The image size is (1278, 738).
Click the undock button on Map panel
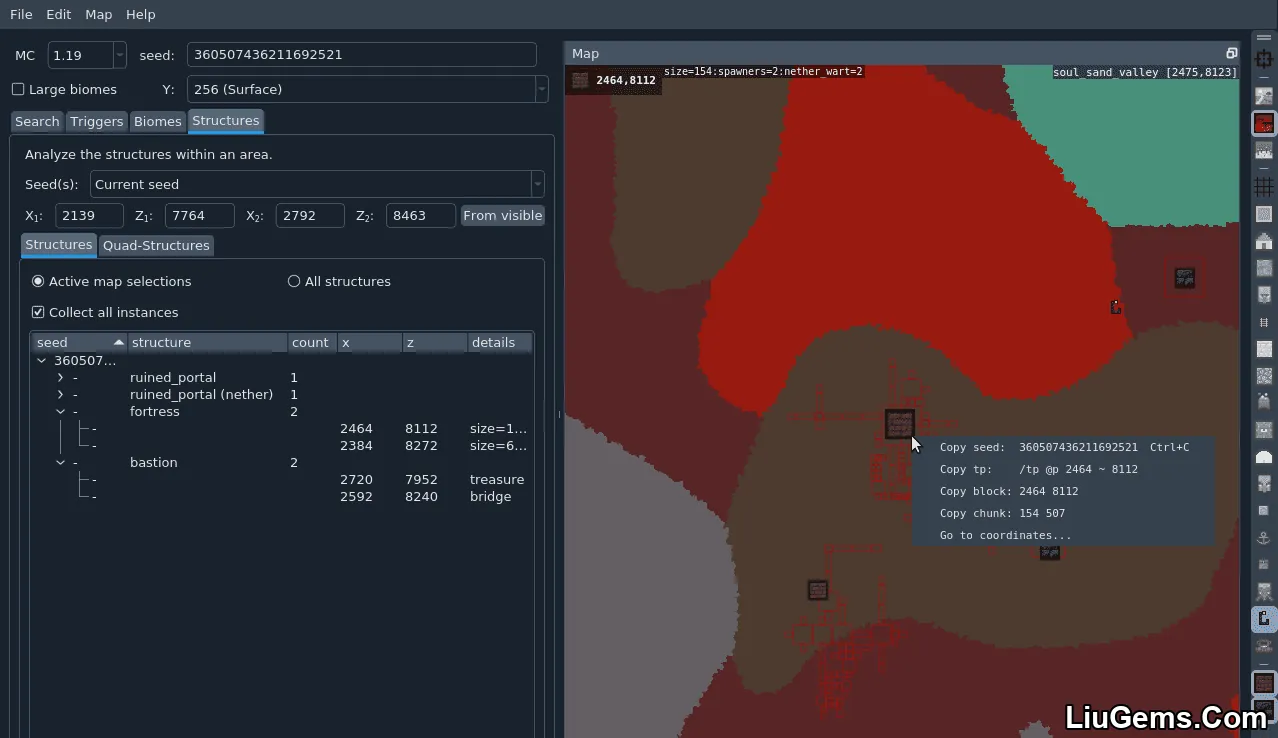pyautogui.click(x=1231, y=54)
